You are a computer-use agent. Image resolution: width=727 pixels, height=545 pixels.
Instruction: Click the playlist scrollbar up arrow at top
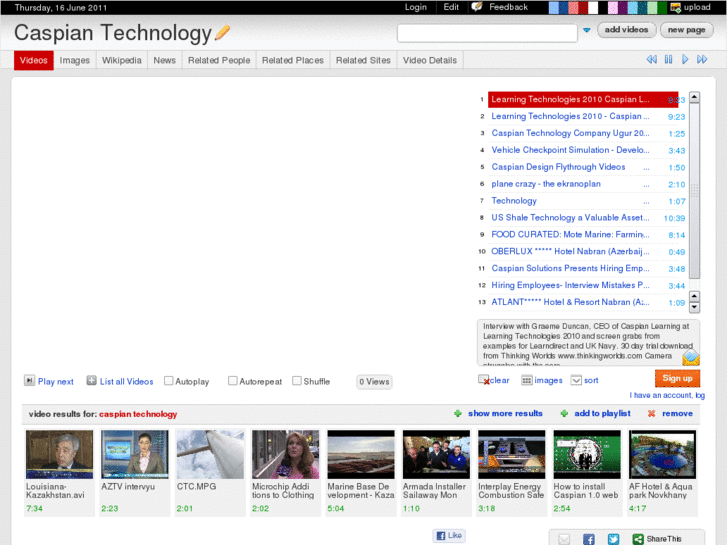click(x=694, y=97)
